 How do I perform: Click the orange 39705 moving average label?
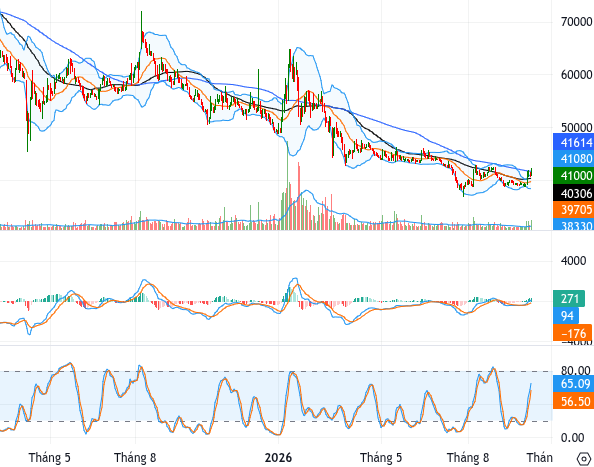pos(574,209)
